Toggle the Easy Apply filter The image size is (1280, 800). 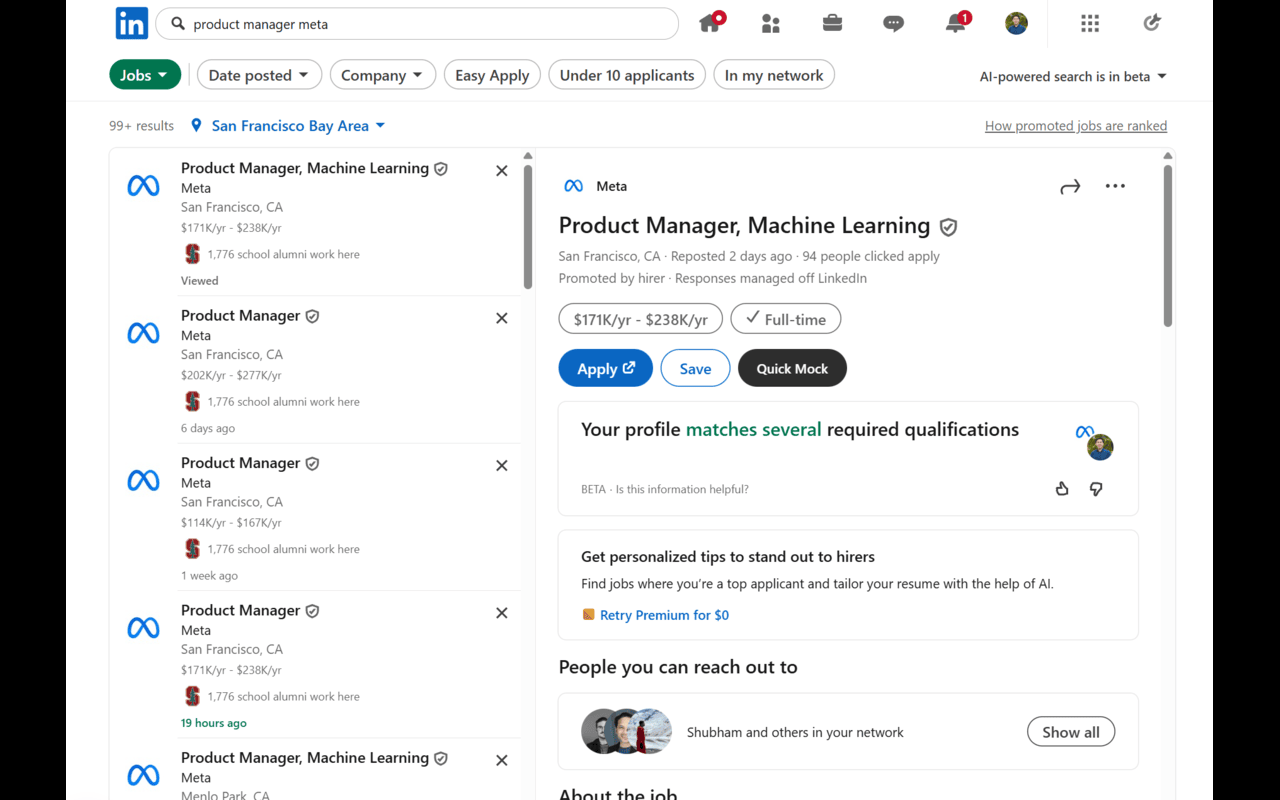pyautogui.click(x=492, y=75)
